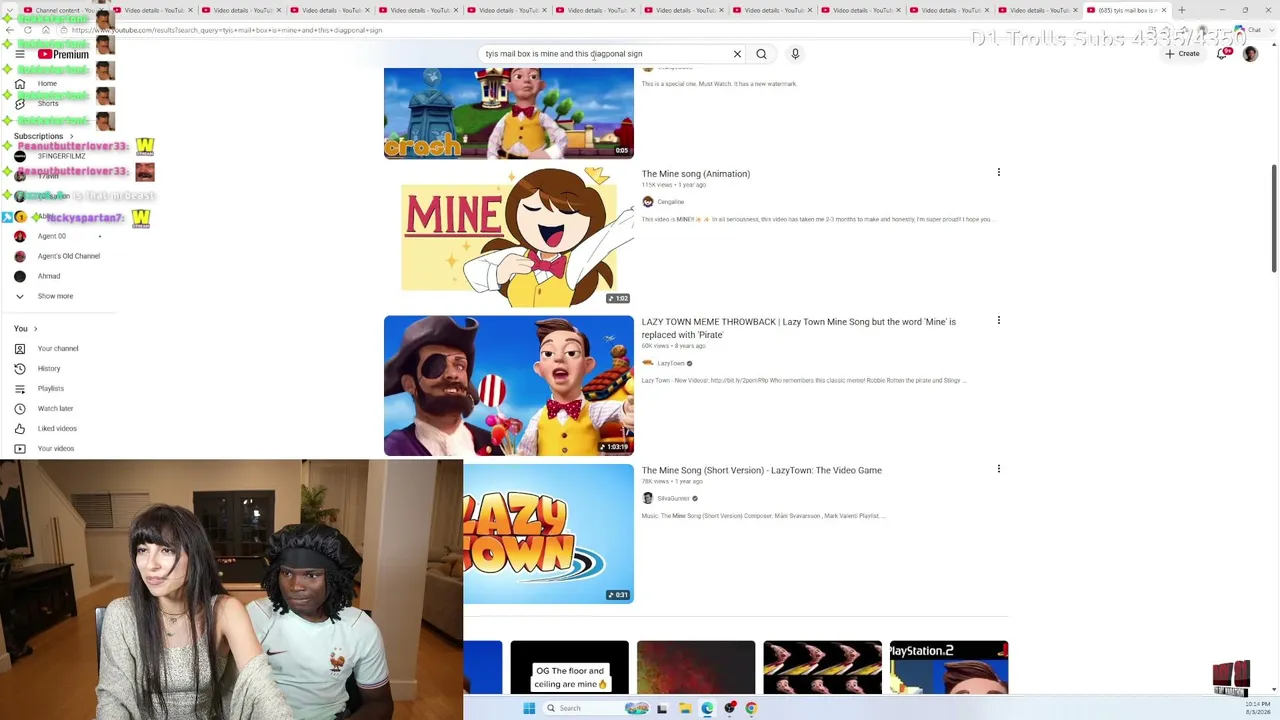Go back with the browser back arrow
Viewport: 1280px width, 720px height.
click(11, 30)
